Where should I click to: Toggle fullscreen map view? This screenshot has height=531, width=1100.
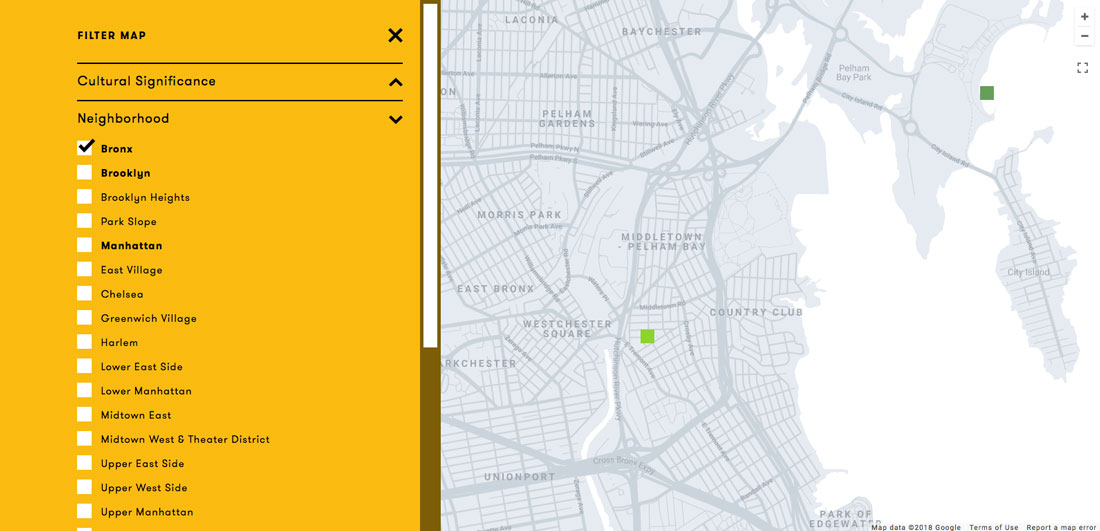tap(1082, 68)
